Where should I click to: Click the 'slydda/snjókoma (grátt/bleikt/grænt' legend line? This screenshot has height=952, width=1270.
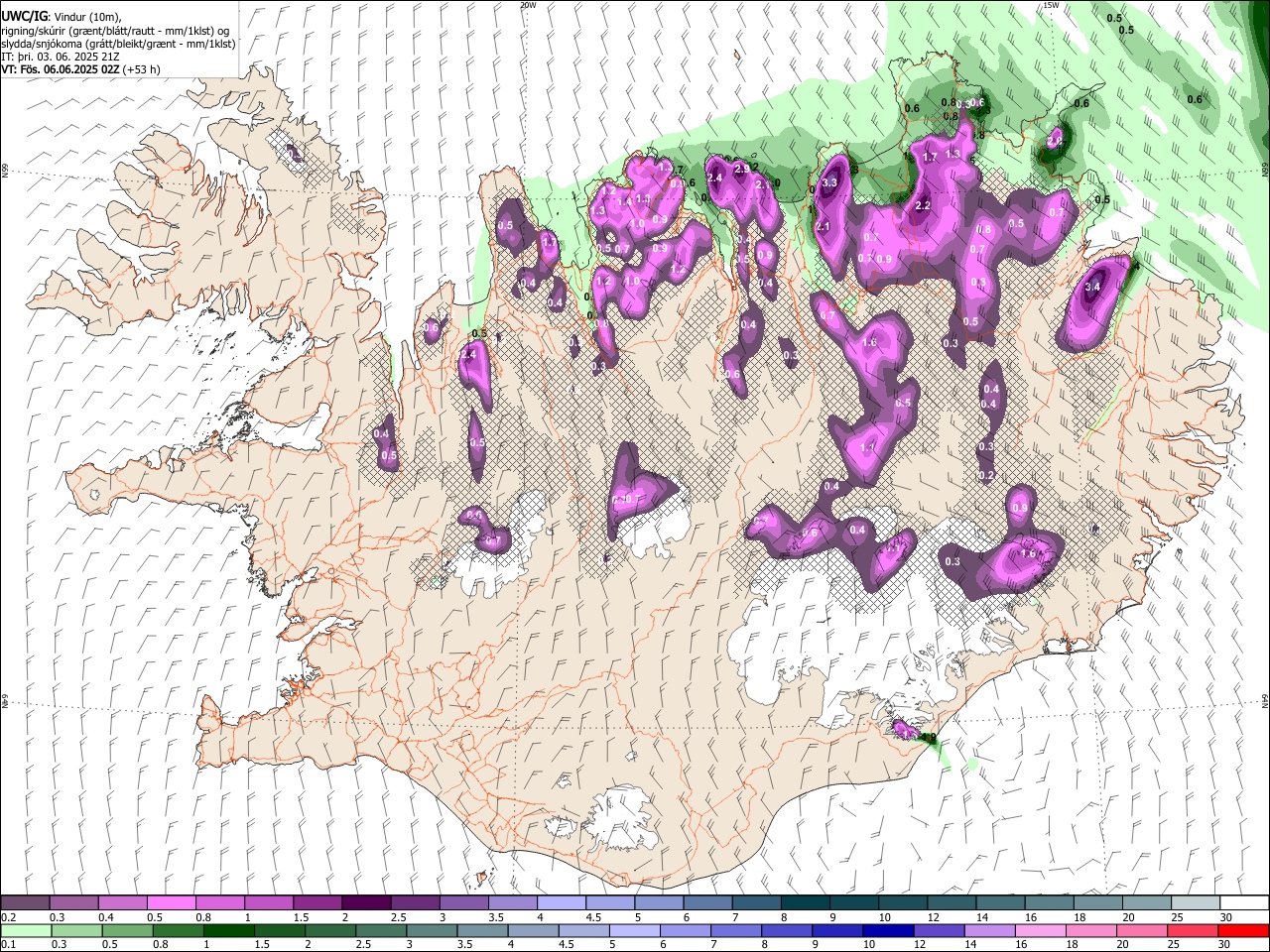(119, 44)
